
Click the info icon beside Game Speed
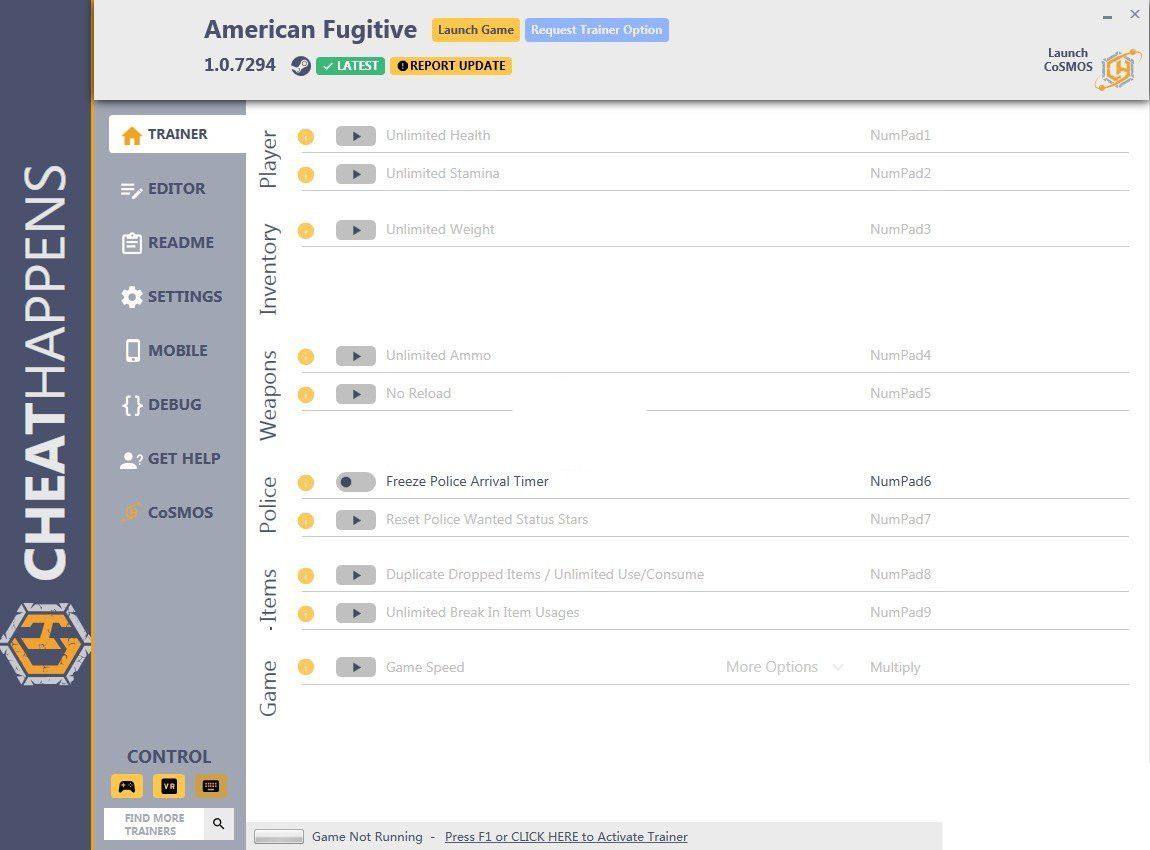[x=306, y=667]
